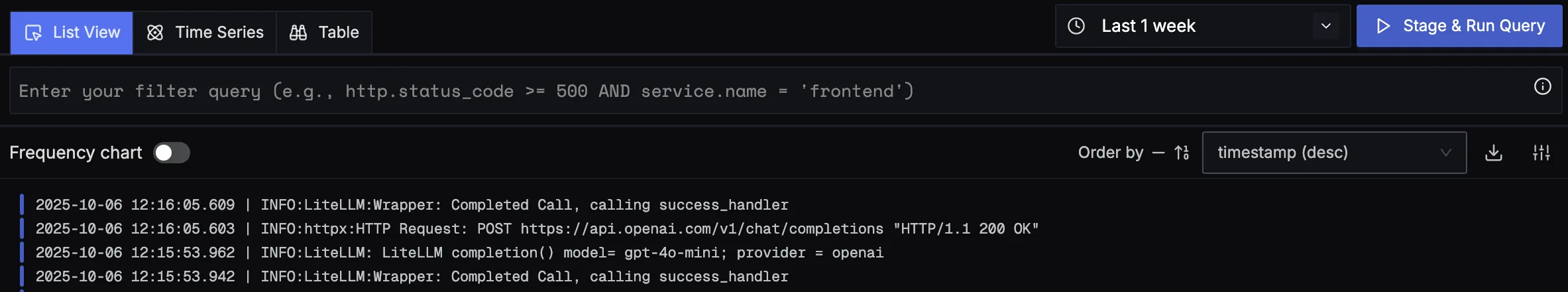Screen dimensions: 1568x292
Task: Click the info icon in filter bar
Action: [1542, 87]
